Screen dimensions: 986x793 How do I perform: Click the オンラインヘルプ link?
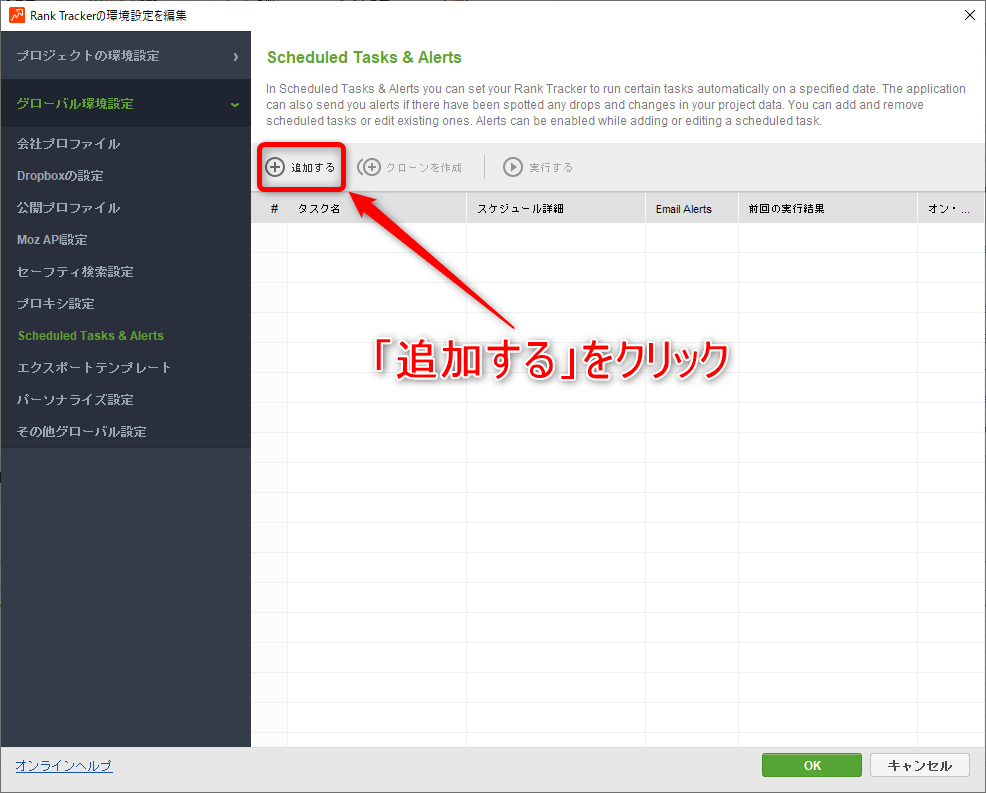[x=64, y=766]
